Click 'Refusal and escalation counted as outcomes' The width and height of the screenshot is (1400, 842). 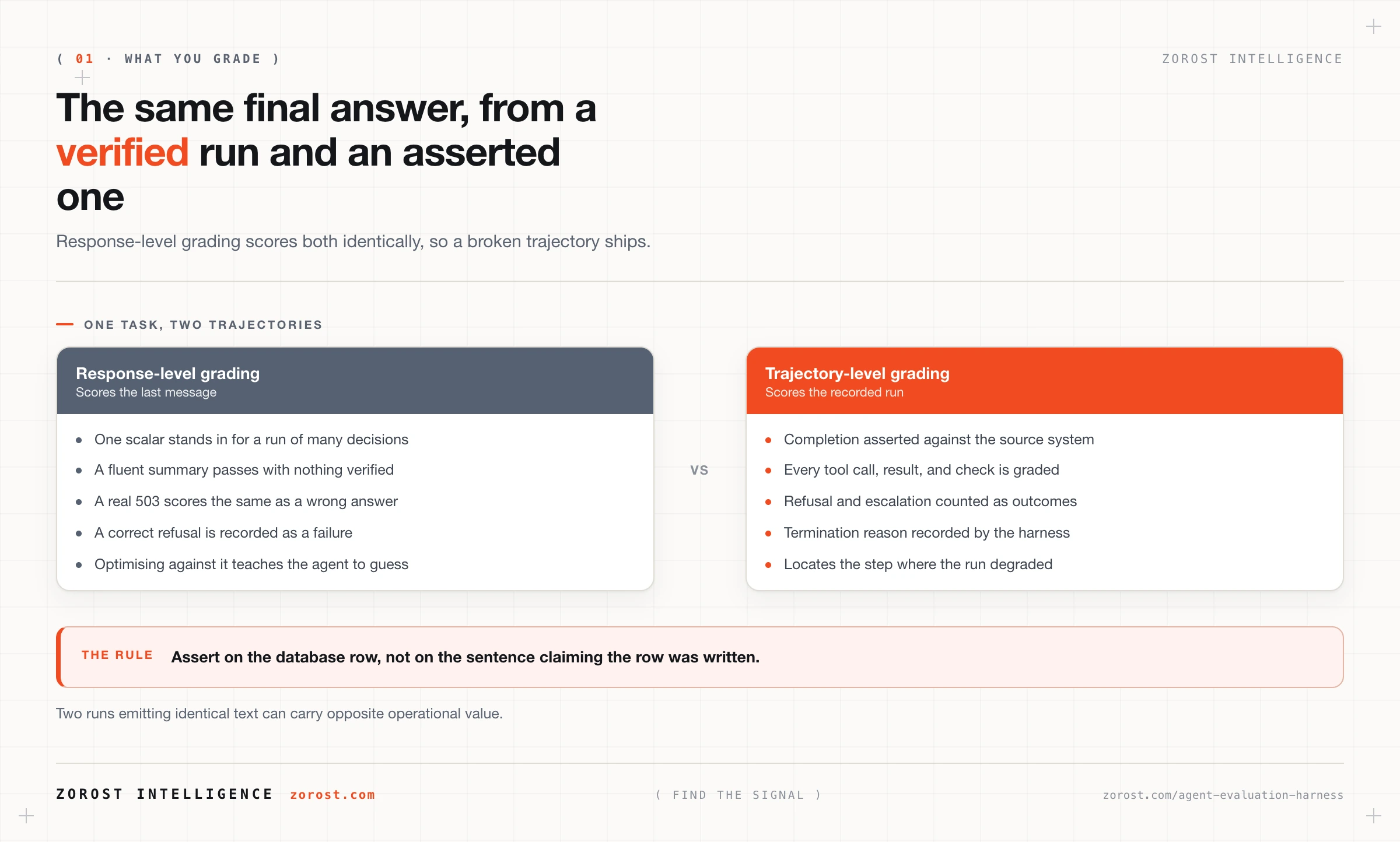pyautogui.click(x=930, y=501)
